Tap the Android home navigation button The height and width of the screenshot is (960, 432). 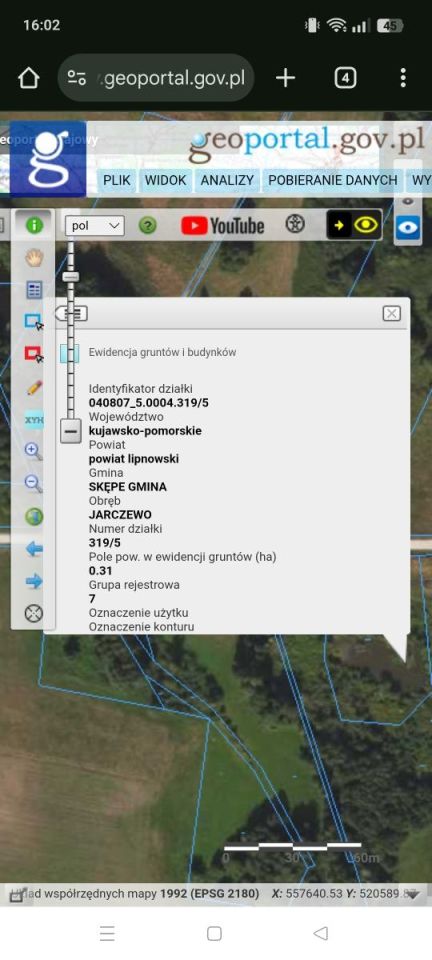(x=214, y=933)
